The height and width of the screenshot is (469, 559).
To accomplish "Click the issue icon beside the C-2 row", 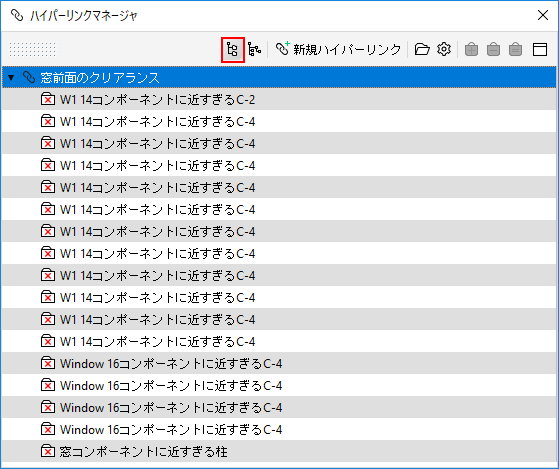I will 48,99.
